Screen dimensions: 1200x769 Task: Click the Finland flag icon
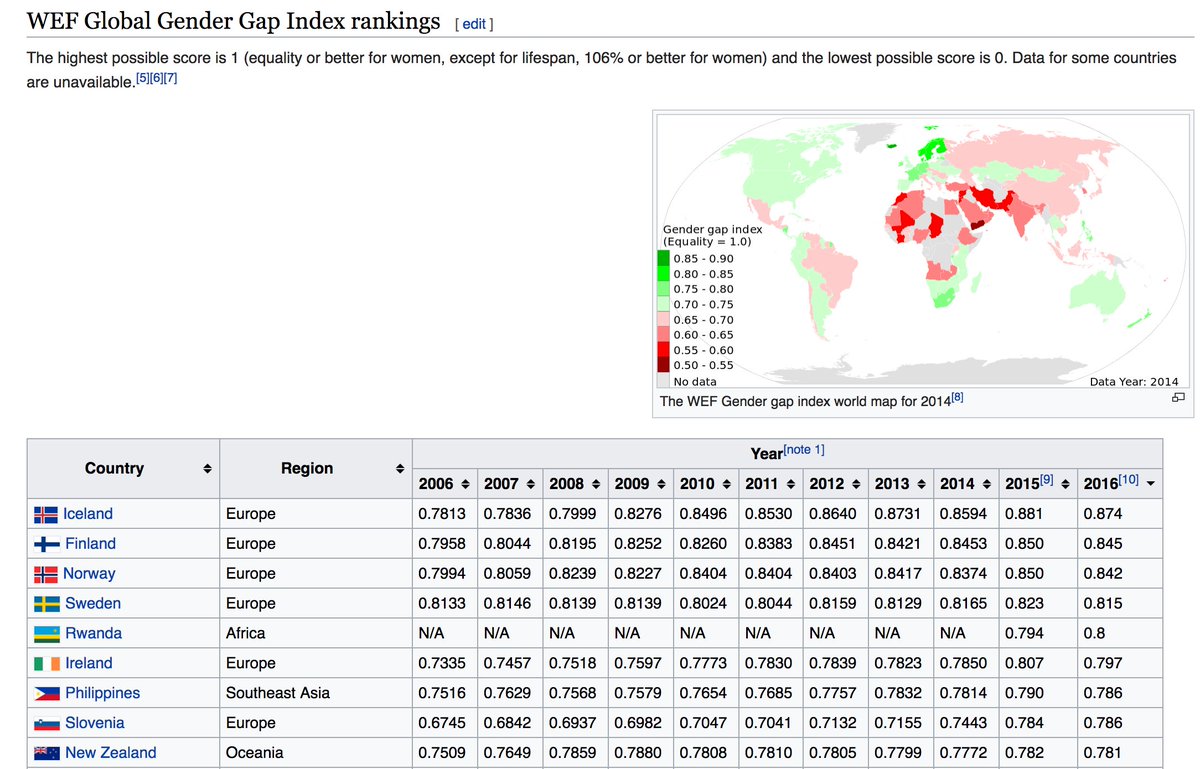pyautogui.click(x=46, y=544)
